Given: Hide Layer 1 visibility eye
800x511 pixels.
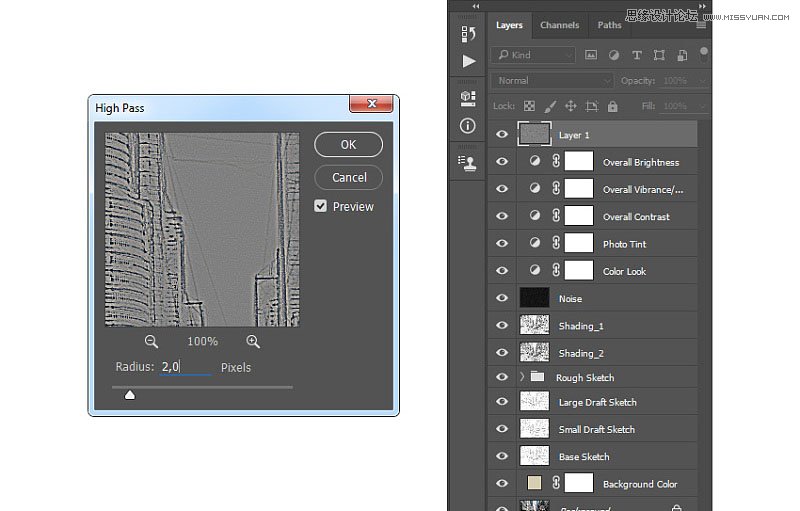Looking at the screenshot, I should pyautogui.click(x=502, y=134).
